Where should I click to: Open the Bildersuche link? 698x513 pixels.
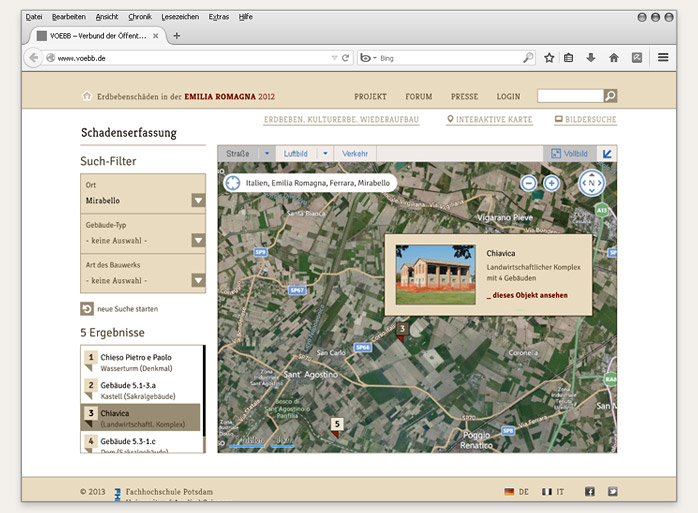(x=585, y=119)
